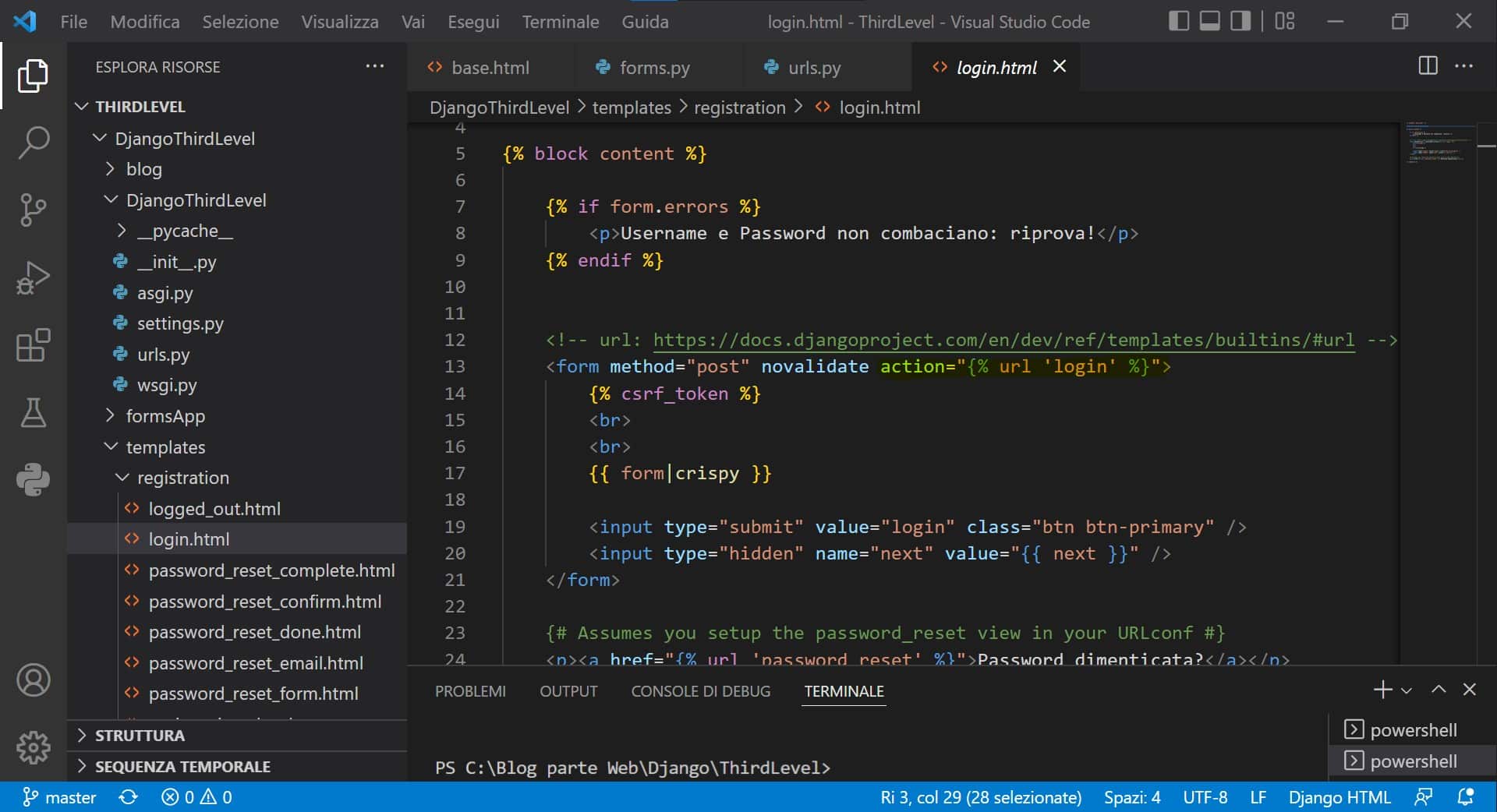The width and height of the screenshot is (1497, 812).
Task: Toggle the bottom panel layout button
Action: click(x=1209, y=21)
